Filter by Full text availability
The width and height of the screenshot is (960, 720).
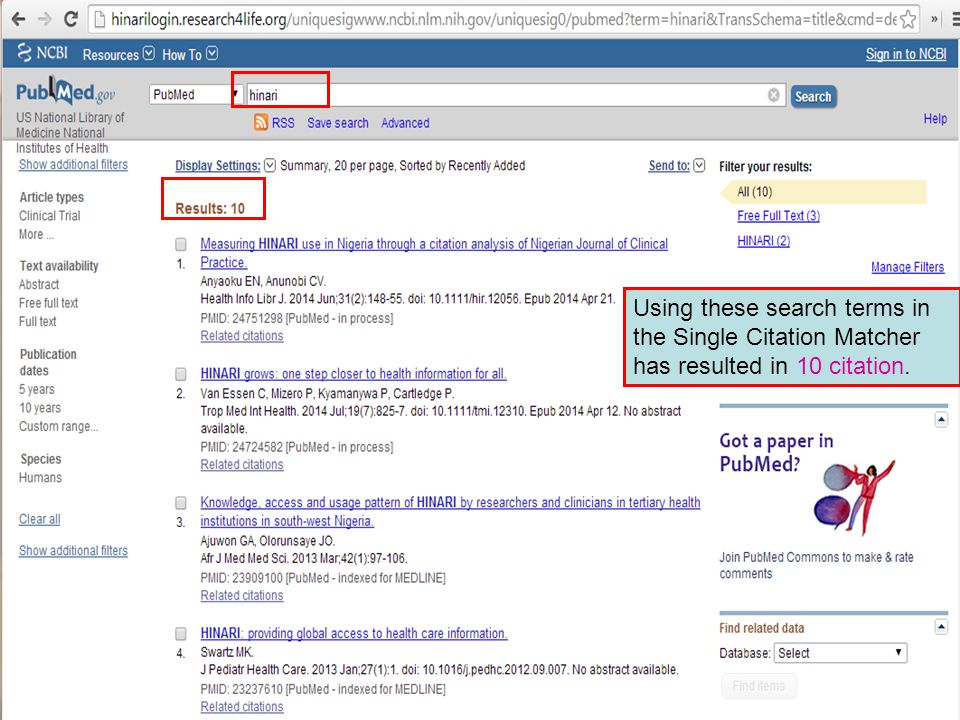(37, 321)
